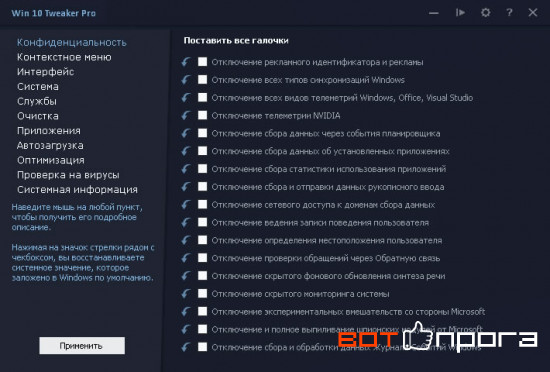This screenshot has height=372, width=550.
Task: Open the Оптимизация section
Action: (x=51, y=160)
